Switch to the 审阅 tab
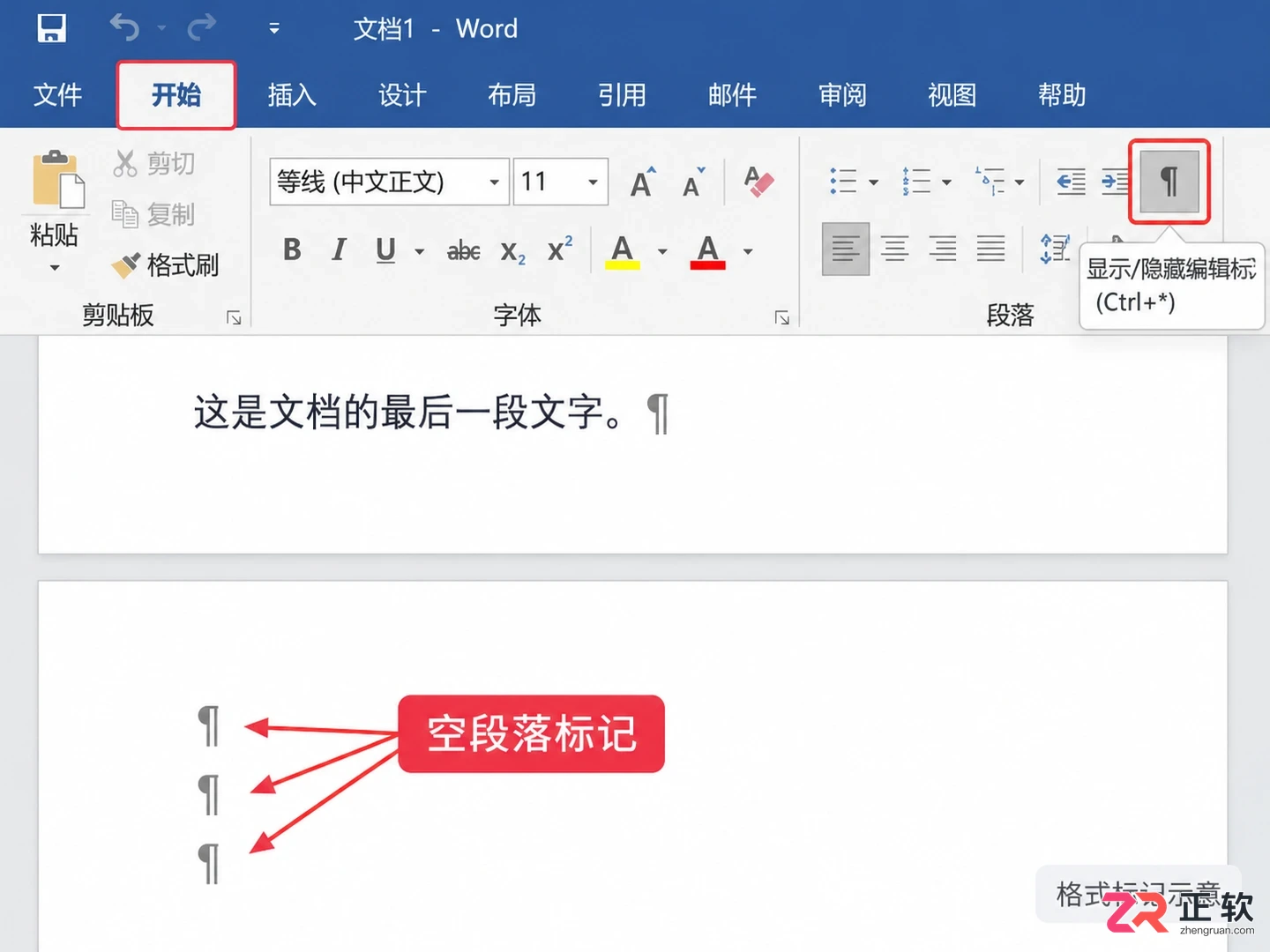Screen dimensions: 1270x952 point(842,94)
